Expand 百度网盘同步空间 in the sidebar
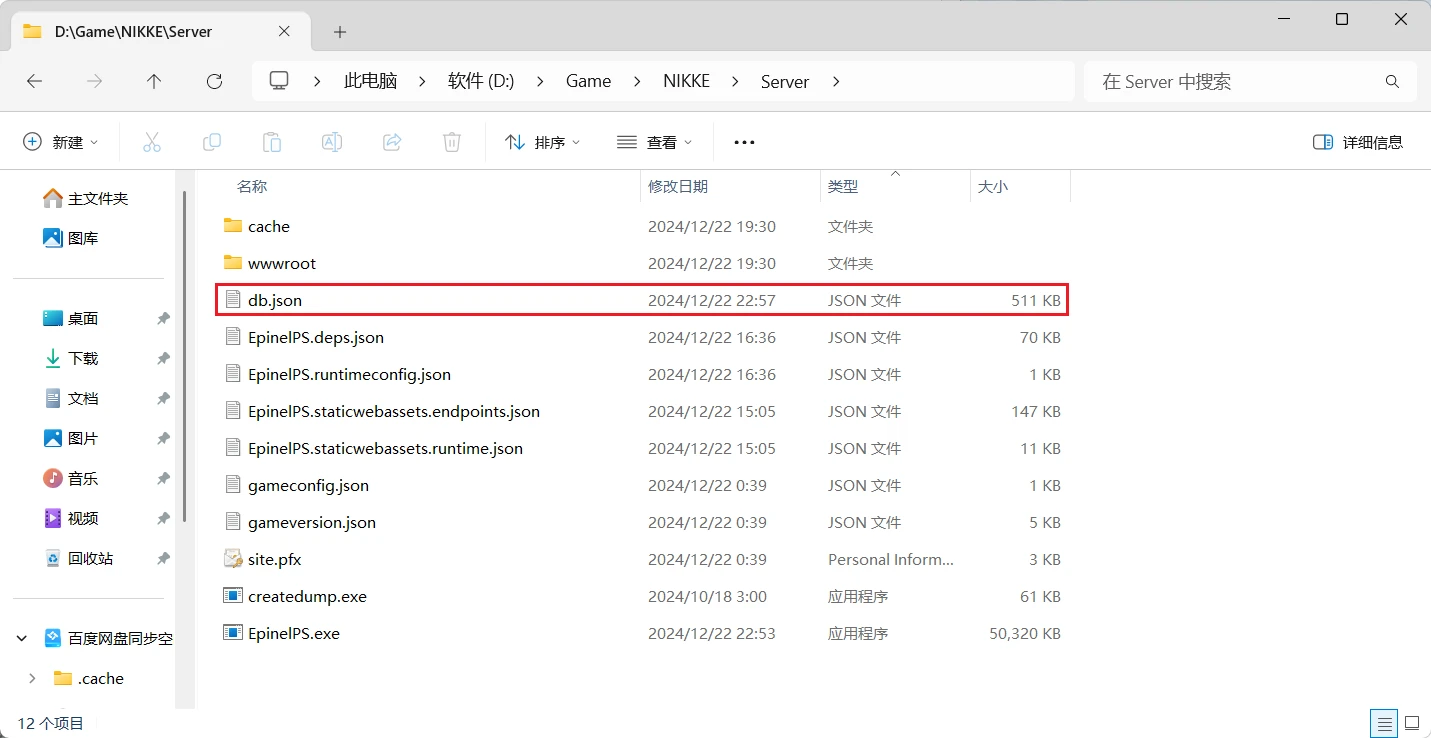Image resolution: width=1431 pixels, height=738 pixels. point(22,638)
